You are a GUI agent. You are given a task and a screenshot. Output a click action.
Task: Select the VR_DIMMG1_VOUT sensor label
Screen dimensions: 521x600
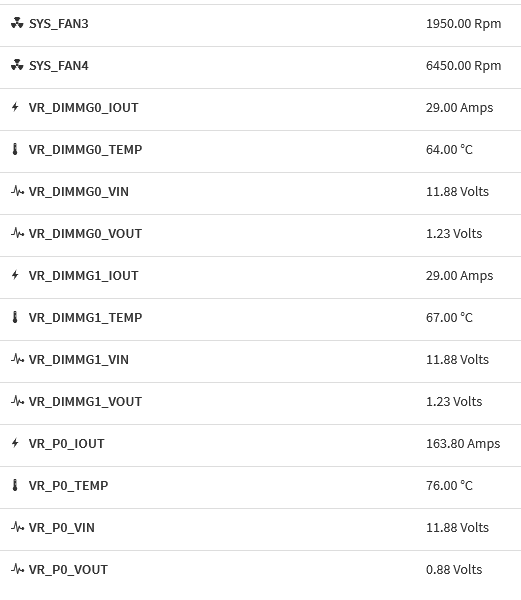click(x=85, y=401)
